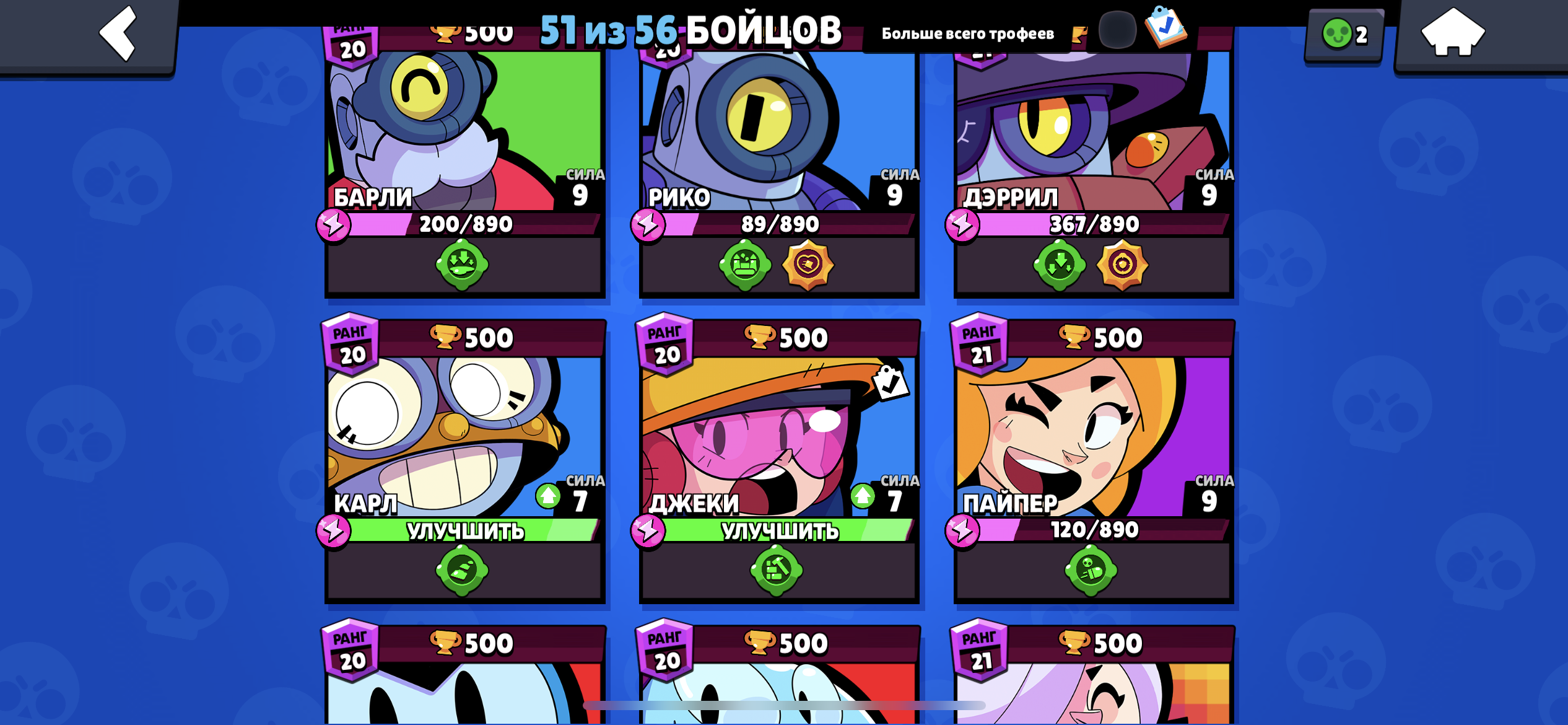Go to home screen via house icon
This screenshot has width=1568, height=725.
[x=1452, y=32]
